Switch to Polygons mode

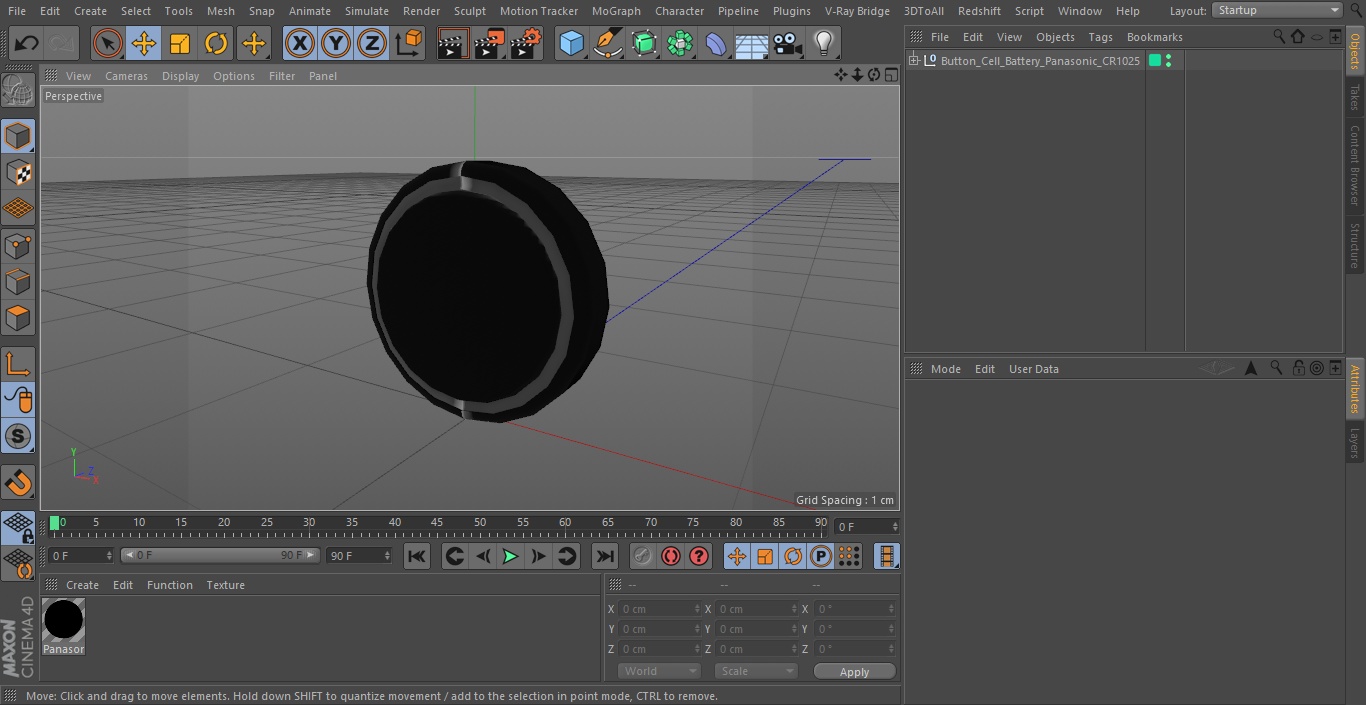click(x=18, y=318)
